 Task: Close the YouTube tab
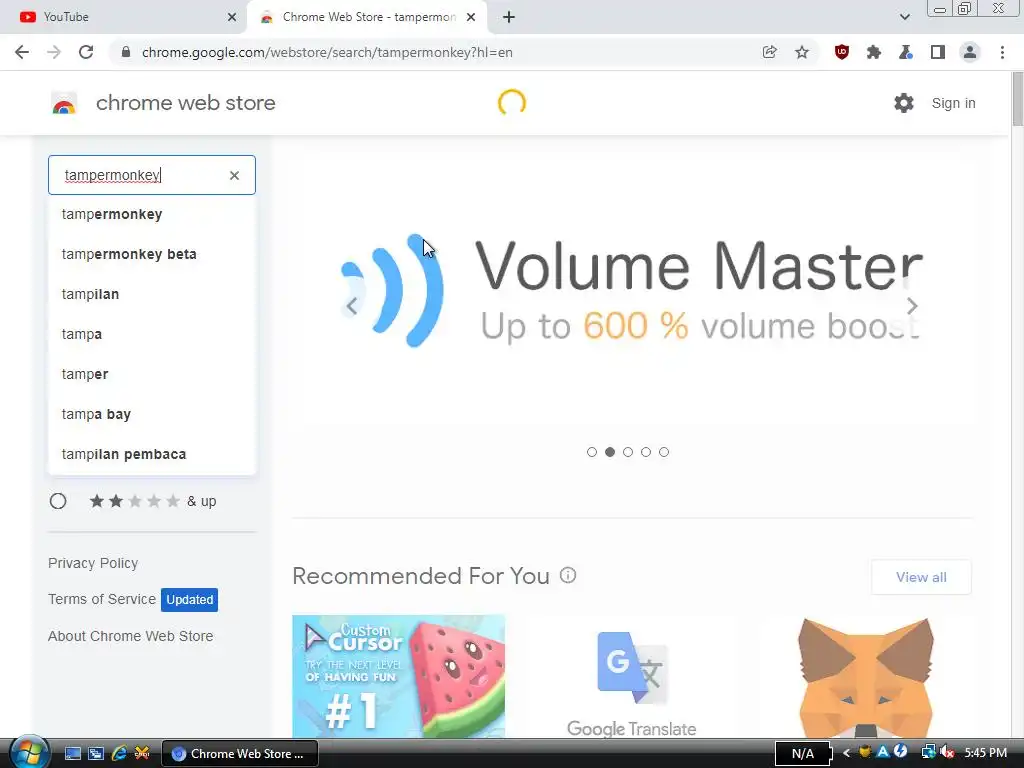(x=232, y=17)
